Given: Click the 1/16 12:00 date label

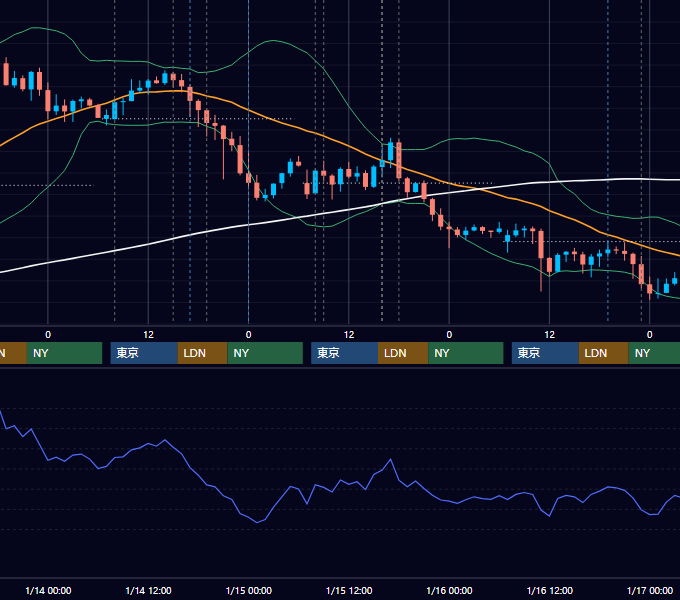Looking at the screenshot, I should point(549,590).
